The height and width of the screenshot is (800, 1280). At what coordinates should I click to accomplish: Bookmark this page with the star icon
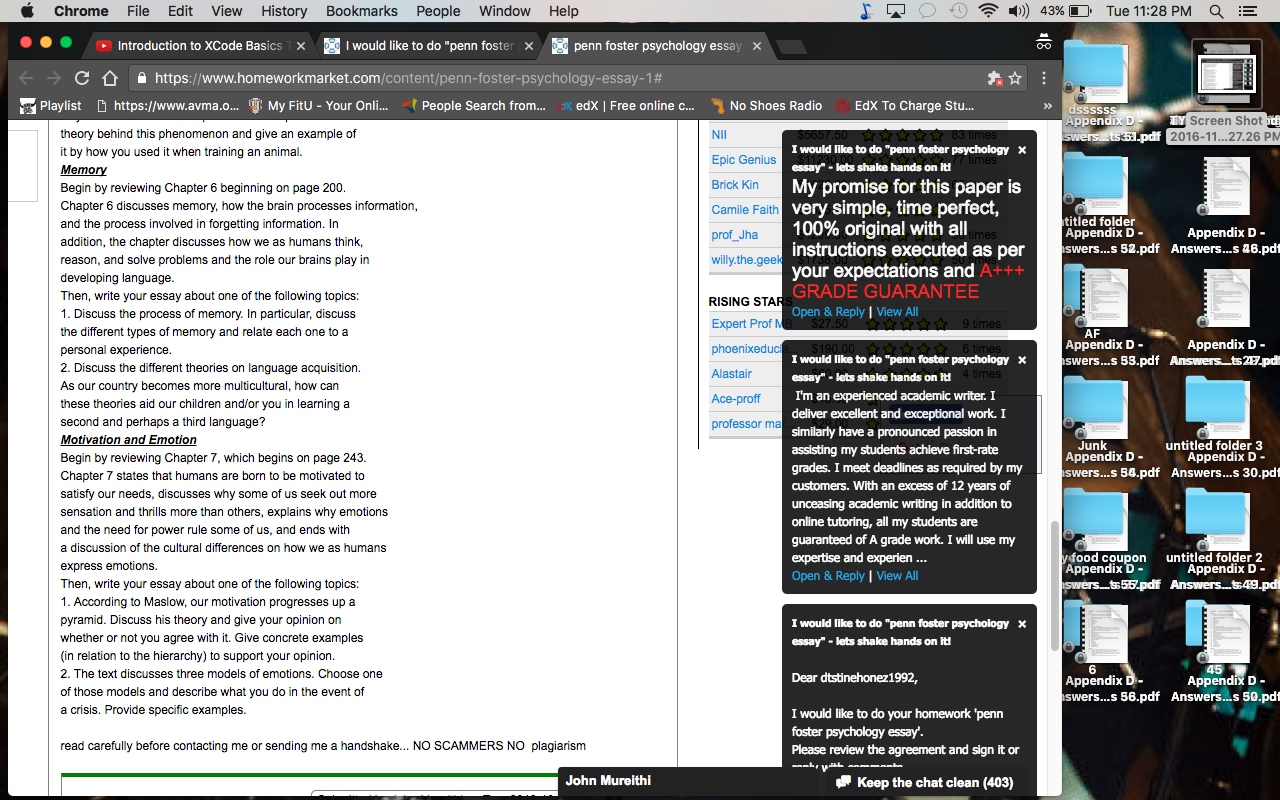coord(1015,78)
